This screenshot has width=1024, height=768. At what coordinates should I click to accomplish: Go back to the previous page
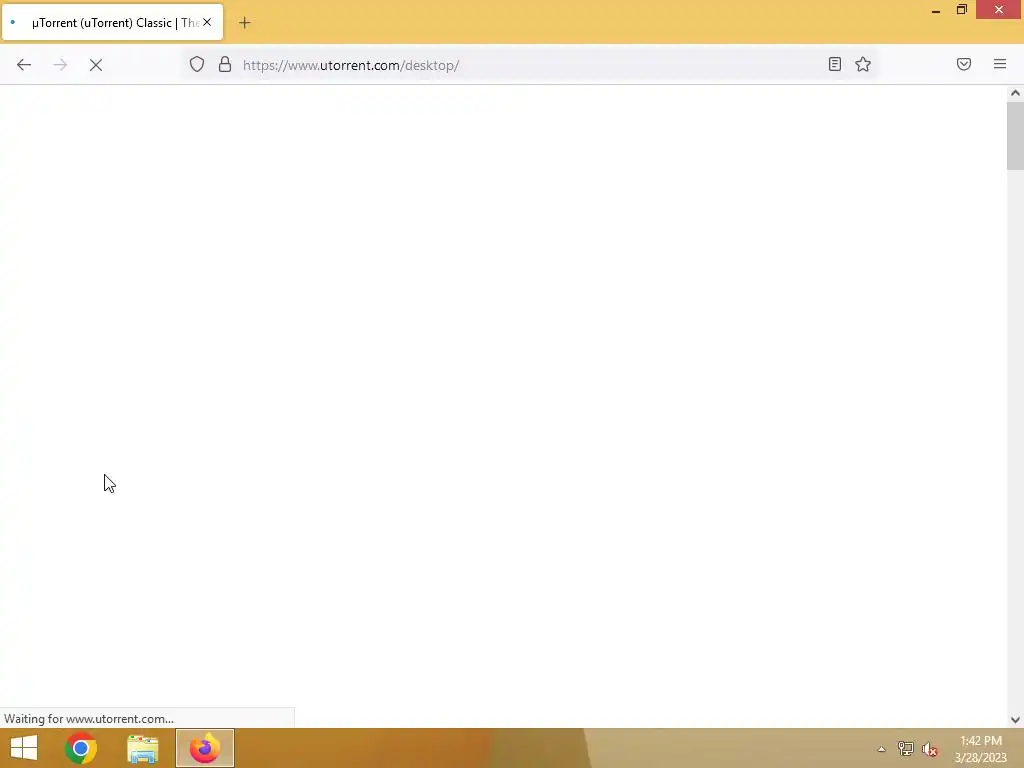tap(24, 65)
